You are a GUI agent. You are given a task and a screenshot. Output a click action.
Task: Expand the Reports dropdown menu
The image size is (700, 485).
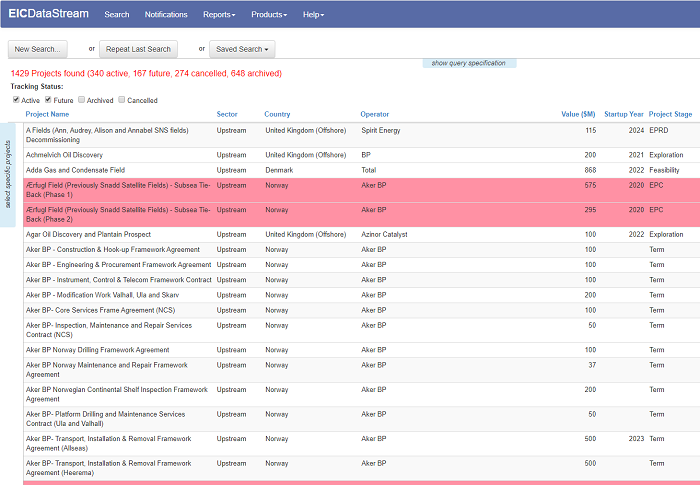coord(219,14)
